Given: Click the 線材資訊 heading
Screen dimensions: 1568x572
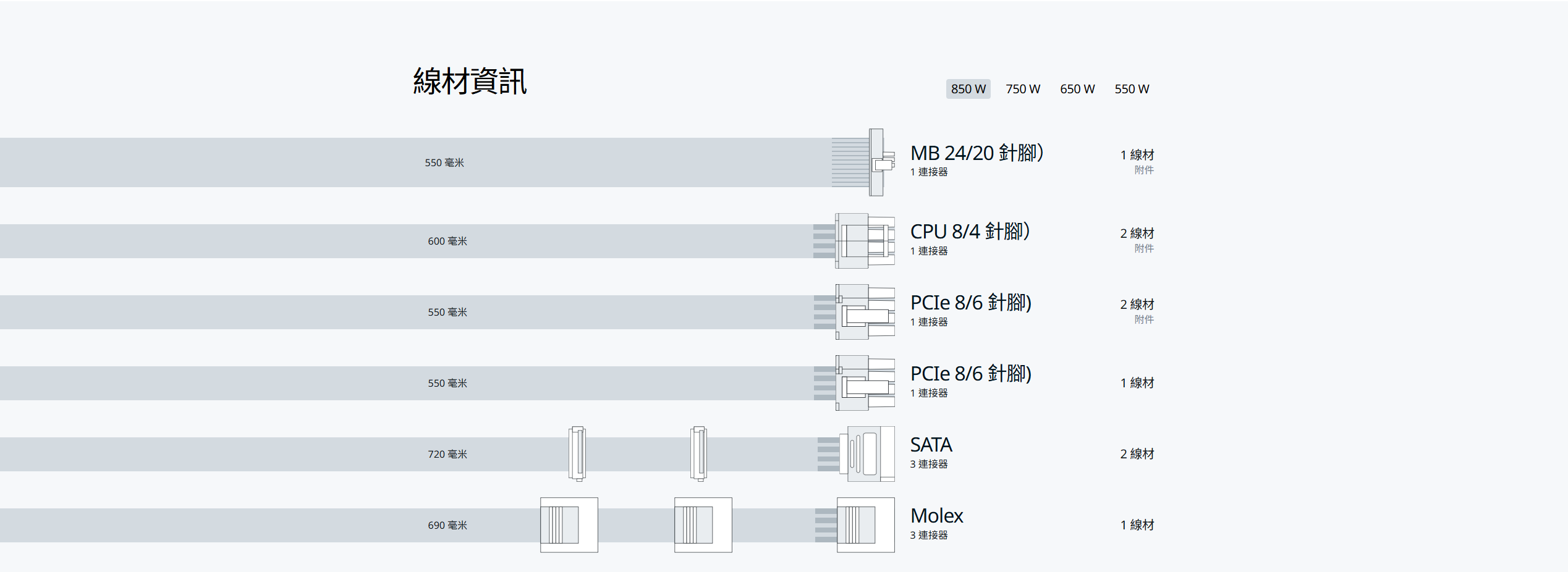Looking at the screenshot, I should 470,81.
